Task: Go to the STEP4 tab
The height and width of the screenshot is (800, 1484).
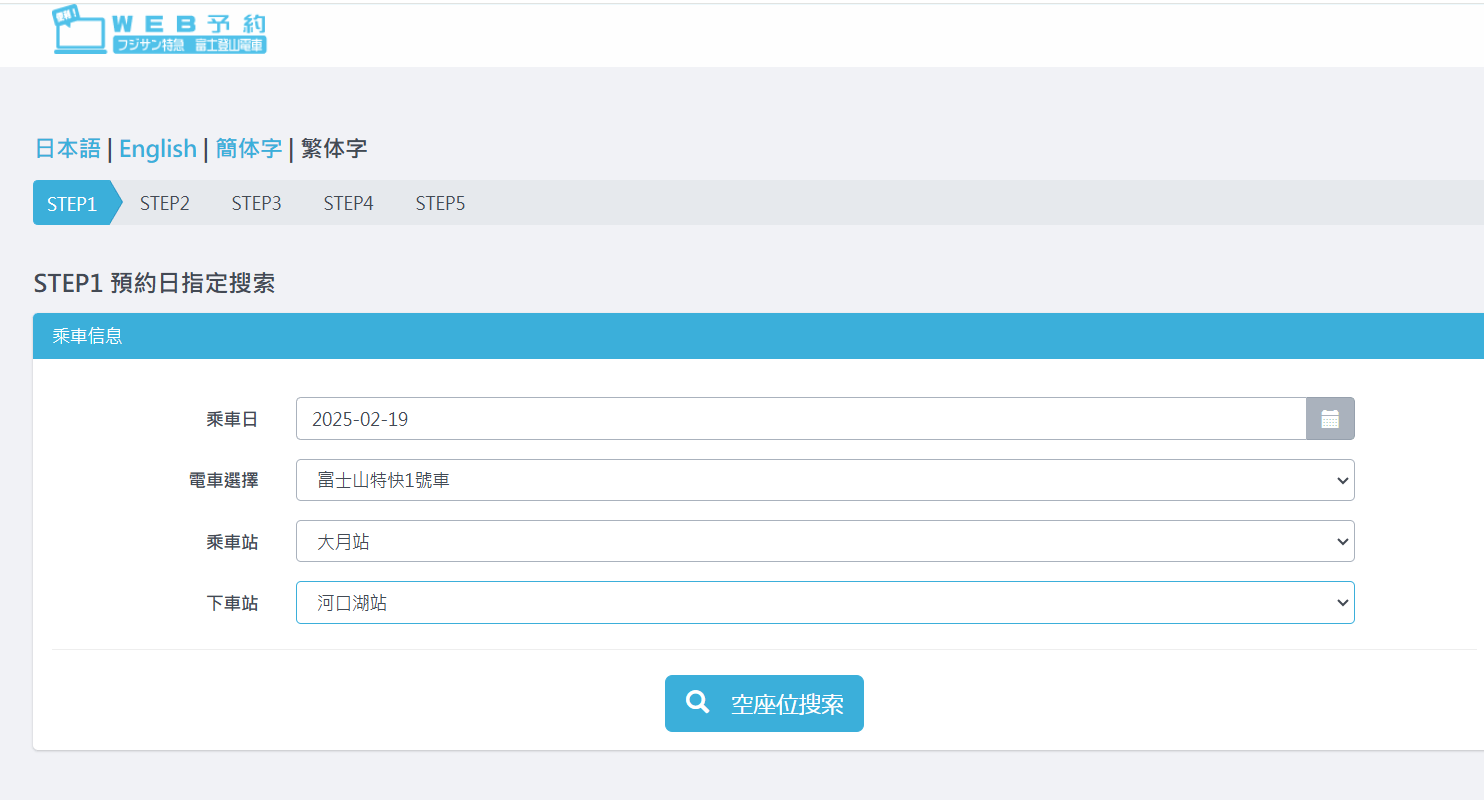Action: click(348, 203)
